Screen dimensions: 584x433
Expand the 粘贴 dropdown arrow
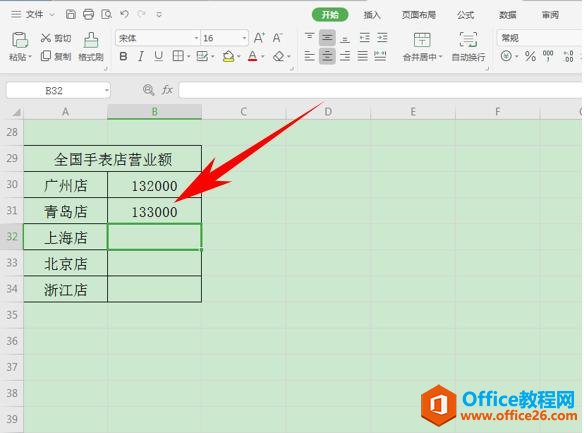click(x=30, y=57)
